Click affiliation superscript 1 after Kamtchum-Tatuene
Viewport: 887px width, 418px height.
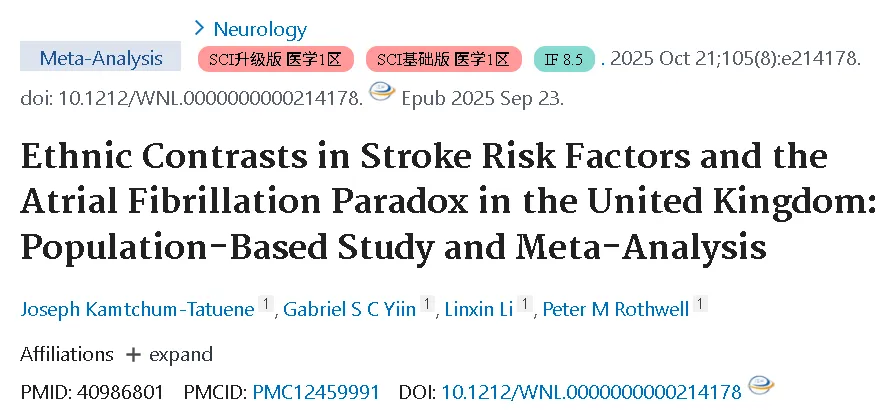(x=265, y=304)
